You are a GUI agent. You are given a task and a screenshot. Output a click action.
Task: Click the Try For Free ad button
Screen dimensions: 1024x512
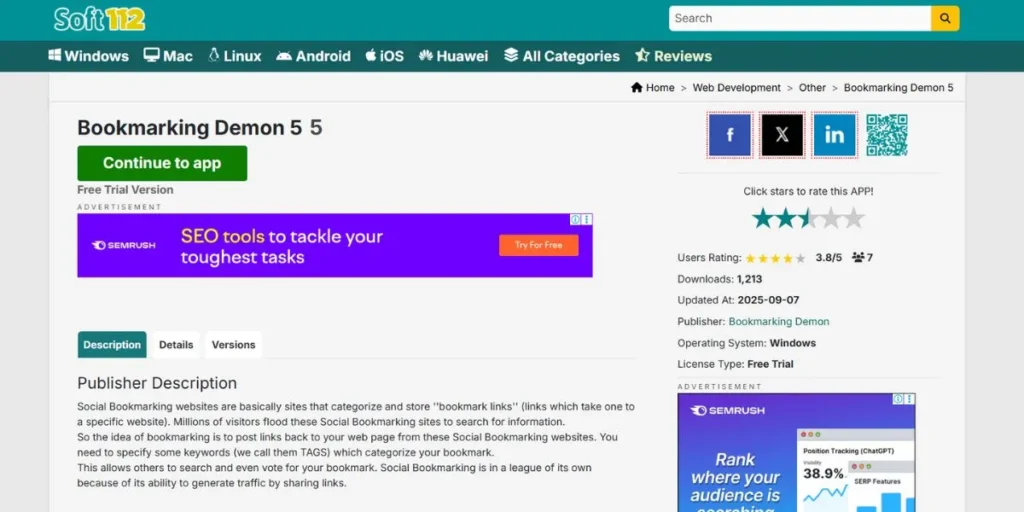539,245
